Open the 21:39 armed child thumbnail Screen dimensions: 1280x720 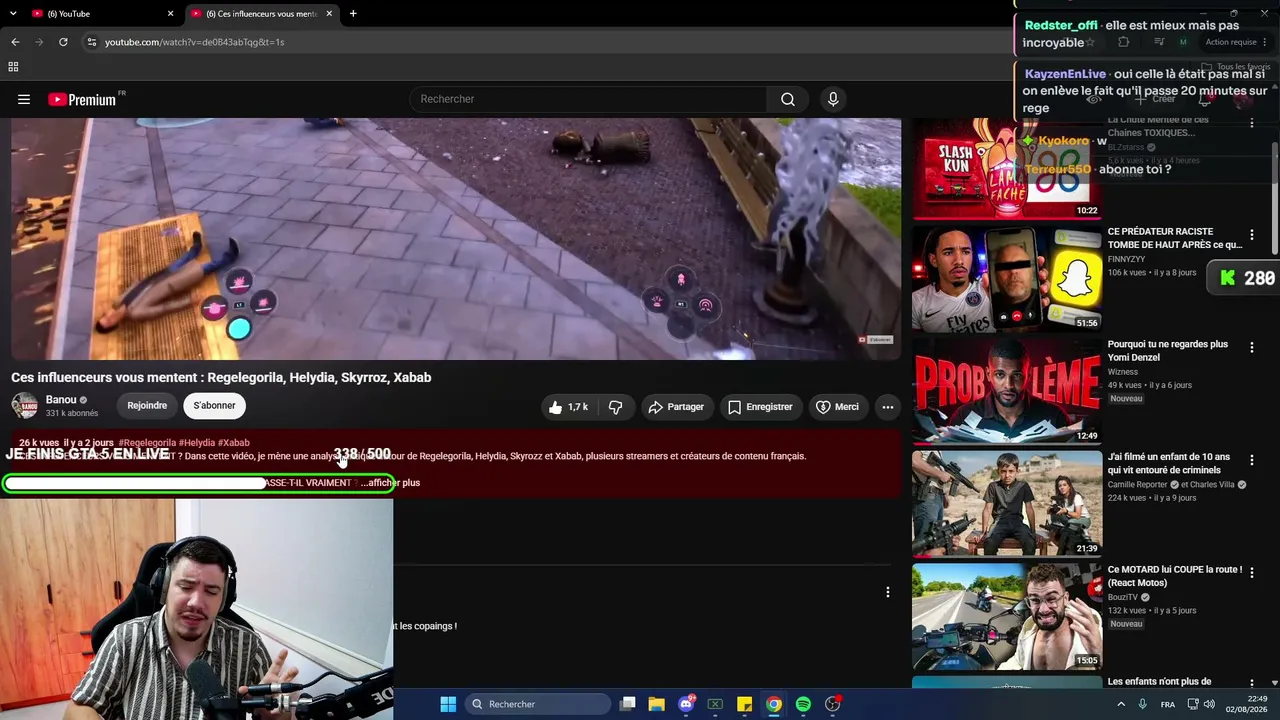point(1007,504)
